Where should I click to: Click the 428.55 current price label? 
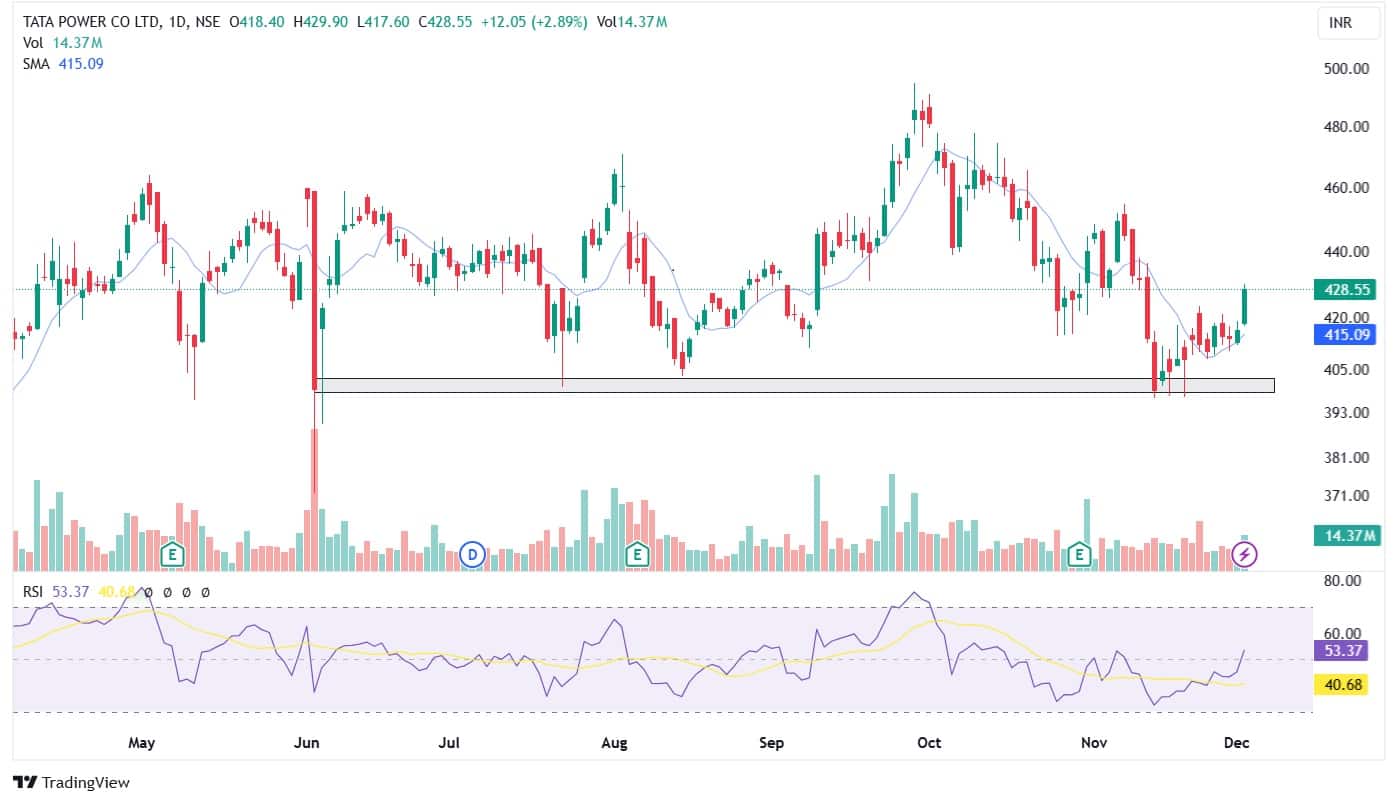[1347, 290]
